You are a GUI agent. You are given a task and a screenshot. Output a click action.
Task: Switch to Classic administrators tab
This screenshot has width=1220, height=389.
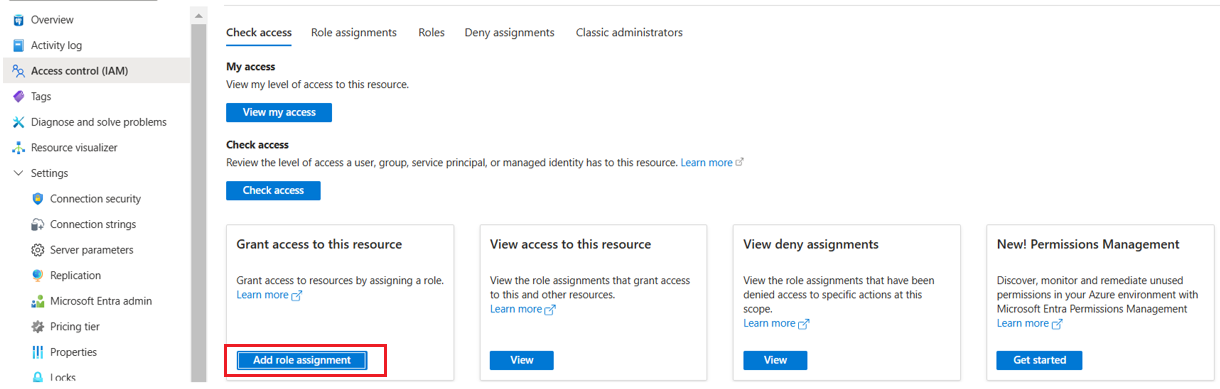[x=629, y=33]
